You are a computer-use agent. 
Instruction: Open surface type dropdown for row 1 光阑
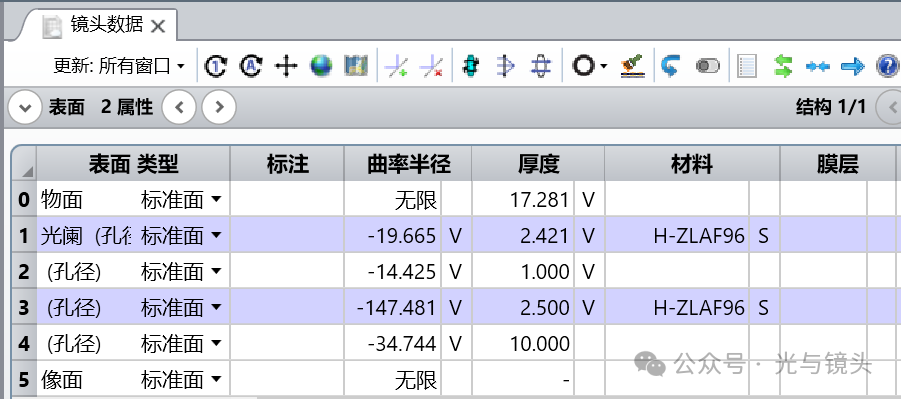[216, 235]
